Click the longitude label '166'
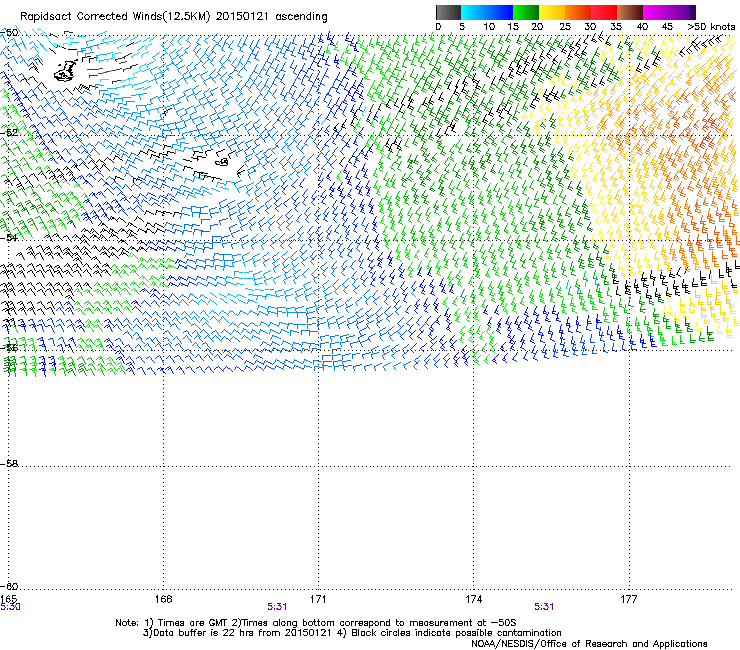740x650 pixels. pyautogui.click(x=164, y=599)
